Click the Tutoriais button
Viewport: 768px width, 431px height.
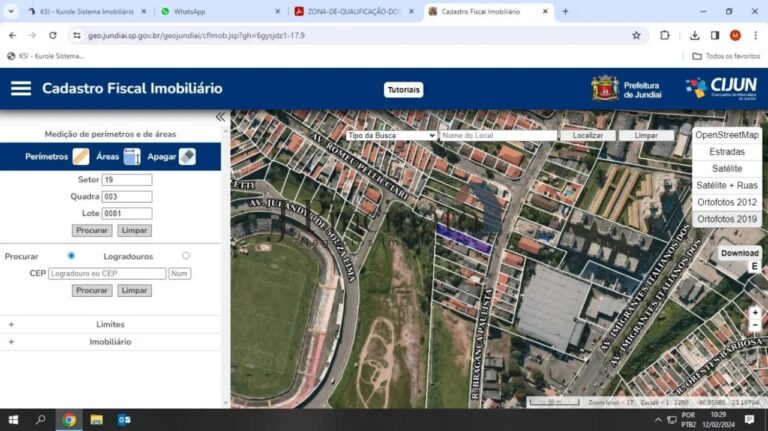pyautogui.click(x=404, y=90)
